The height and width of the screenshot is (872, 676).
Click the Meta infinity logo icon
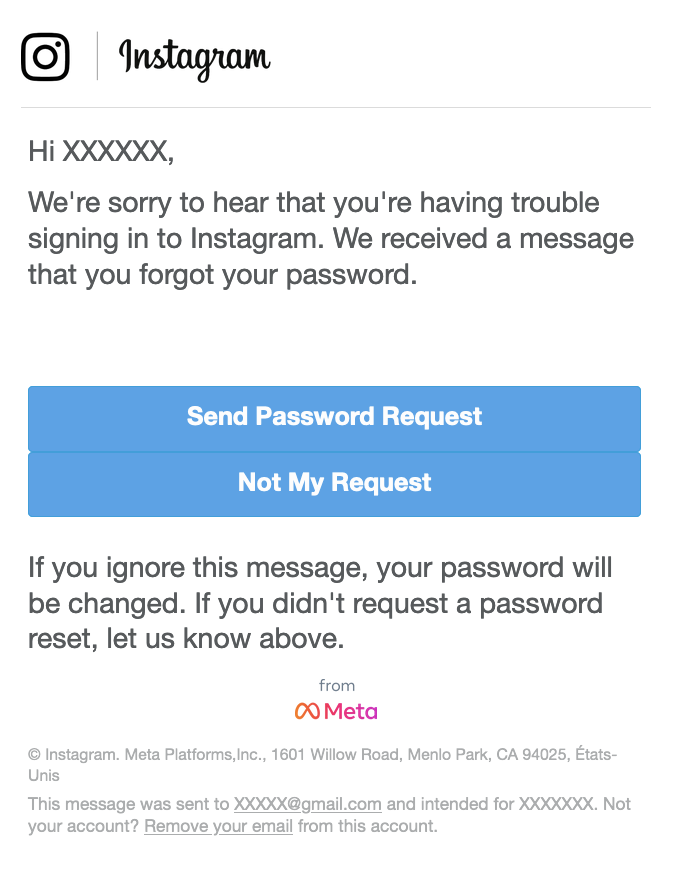[x=307, y=712]
